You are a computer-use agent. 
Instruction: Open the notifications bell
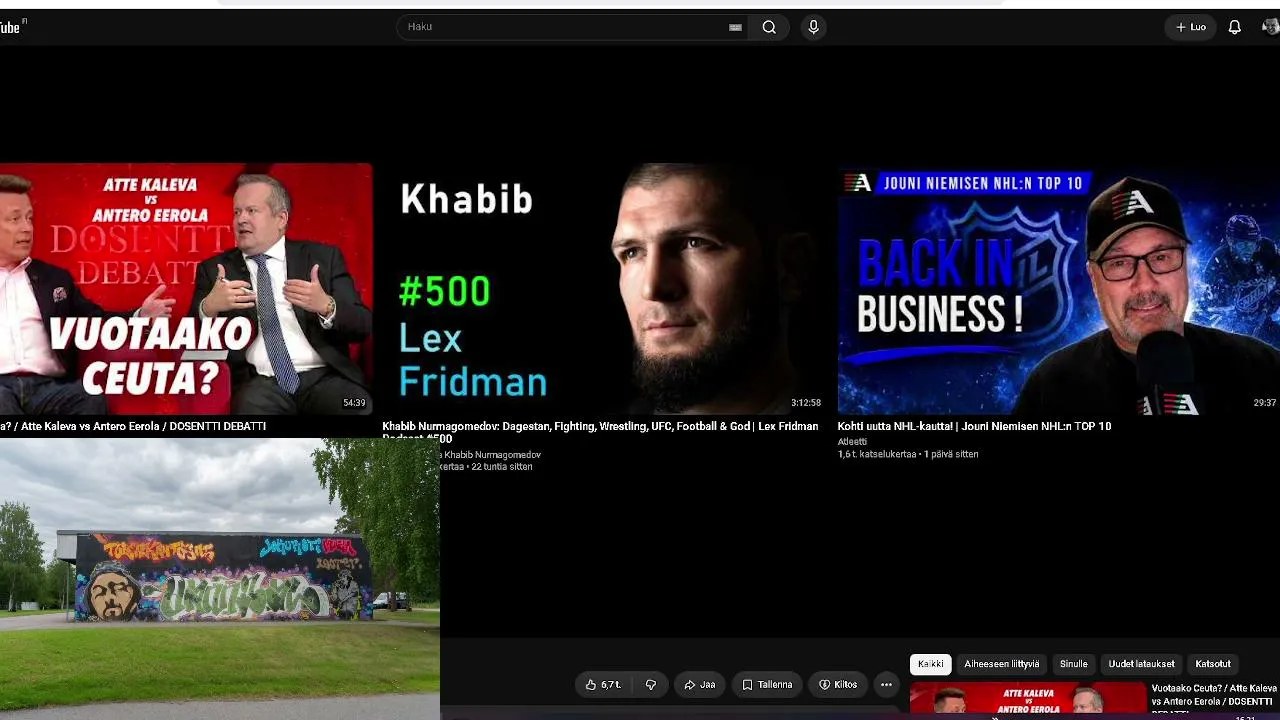[x=1235, y=27]
